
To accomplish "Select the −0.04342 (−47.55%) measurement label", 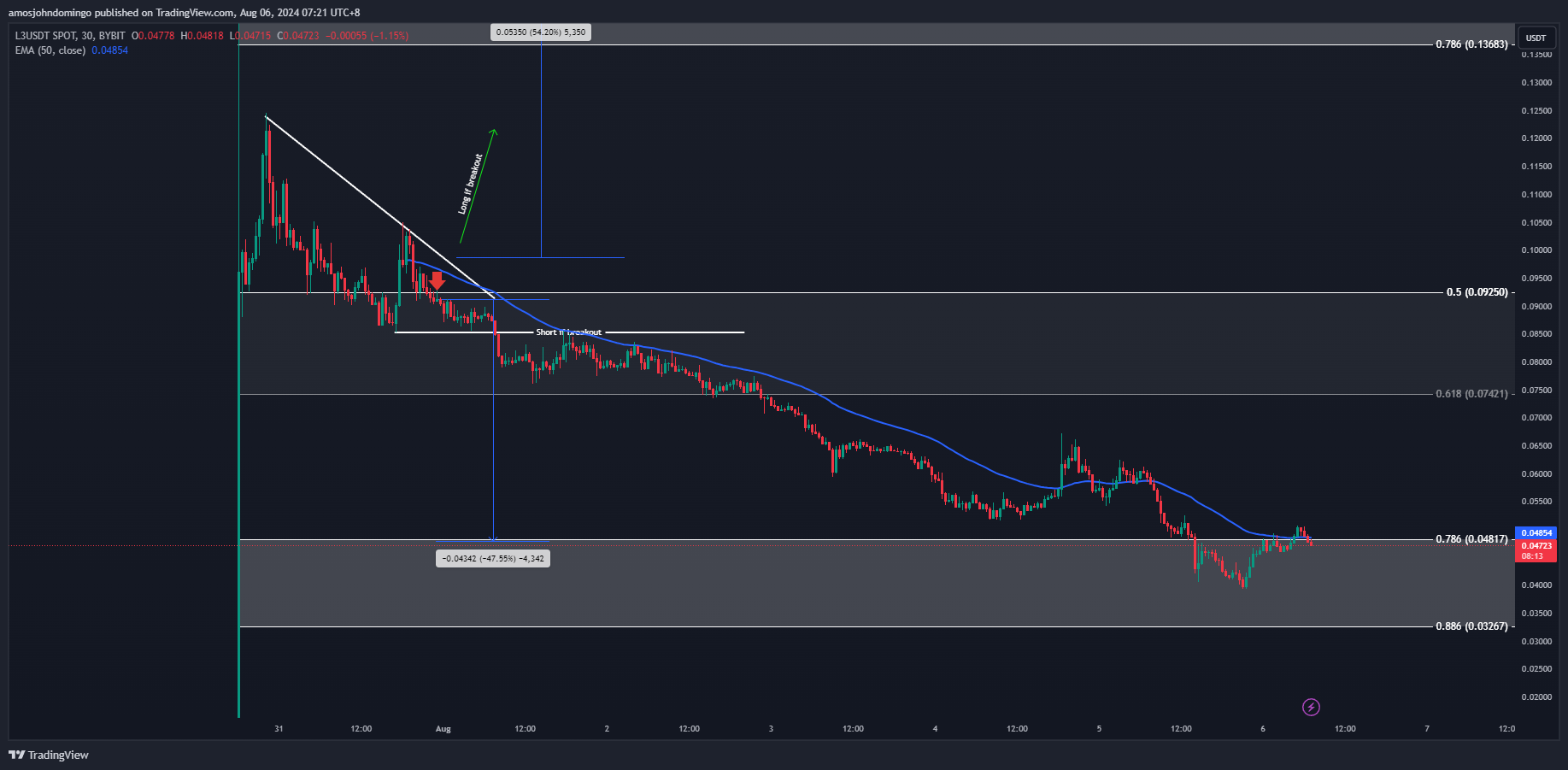I will coord(493,559).
